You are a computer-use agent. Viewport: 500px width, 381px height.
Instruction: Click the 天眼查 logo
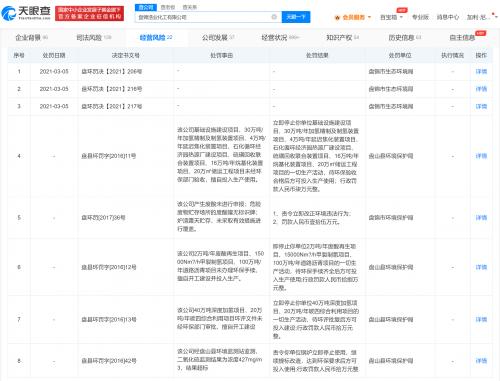pos(26,13)
